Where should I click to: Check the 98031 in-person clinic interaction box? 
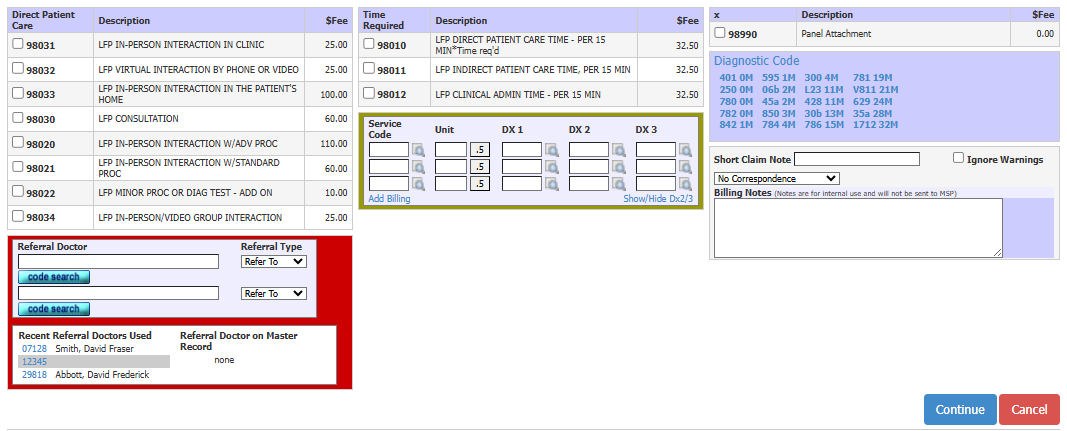(x=18, y=45)
